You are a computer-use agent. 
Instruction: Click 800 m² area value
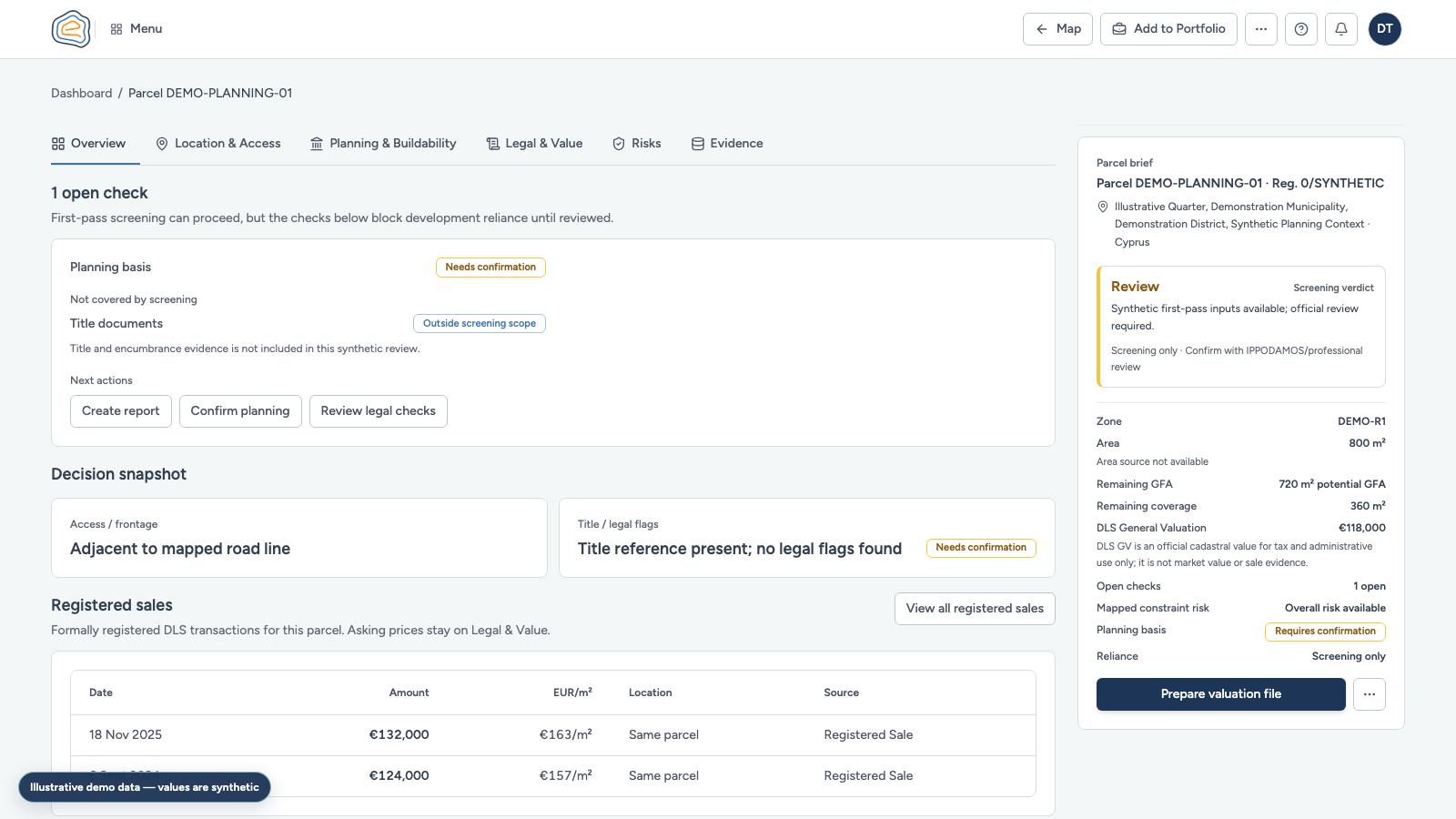click(x=1367, y=444)
